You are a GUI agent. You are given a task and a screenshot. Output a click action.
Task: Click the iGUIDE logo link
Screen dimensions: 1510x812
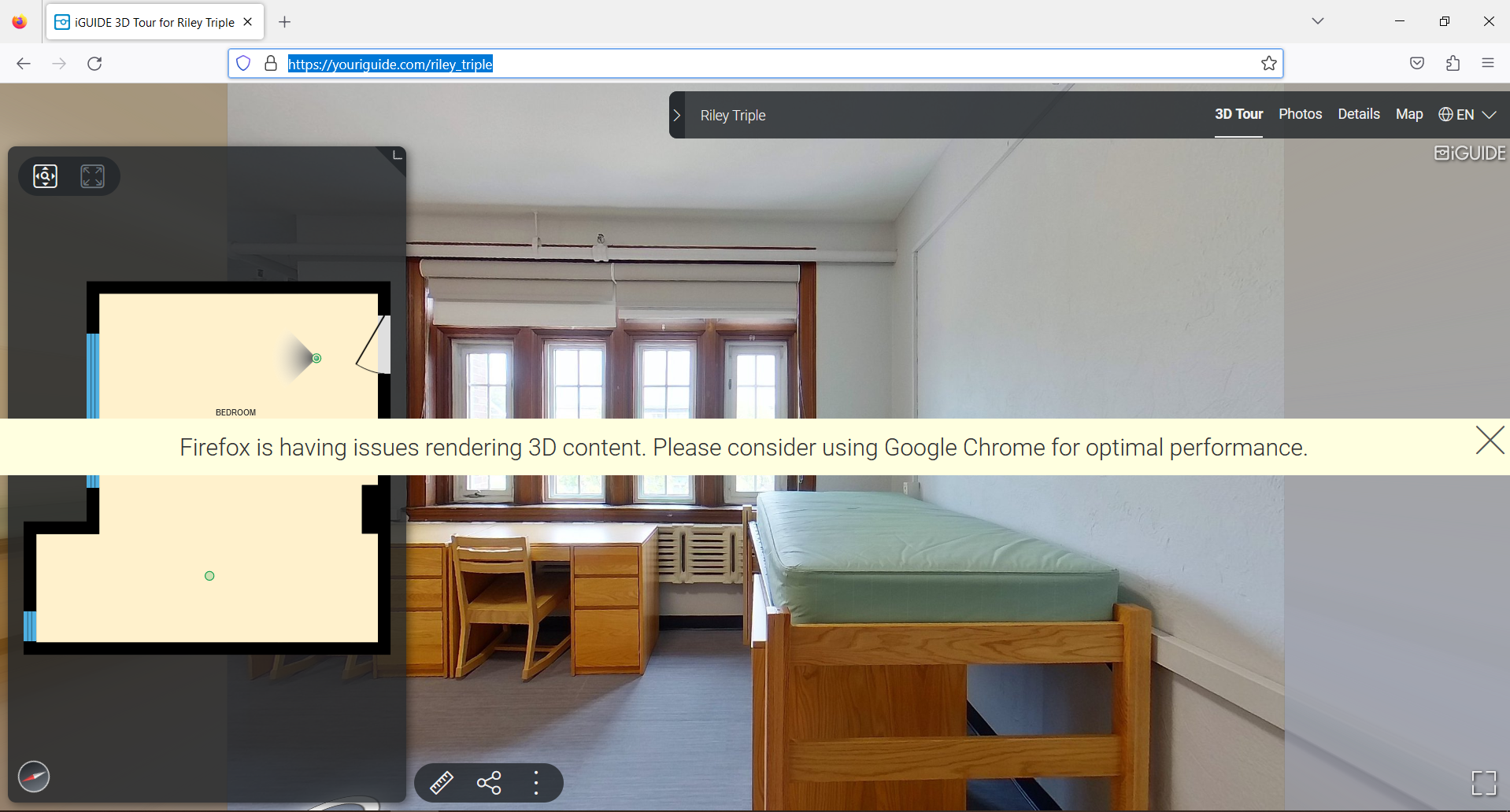(x=1470, y=153)
